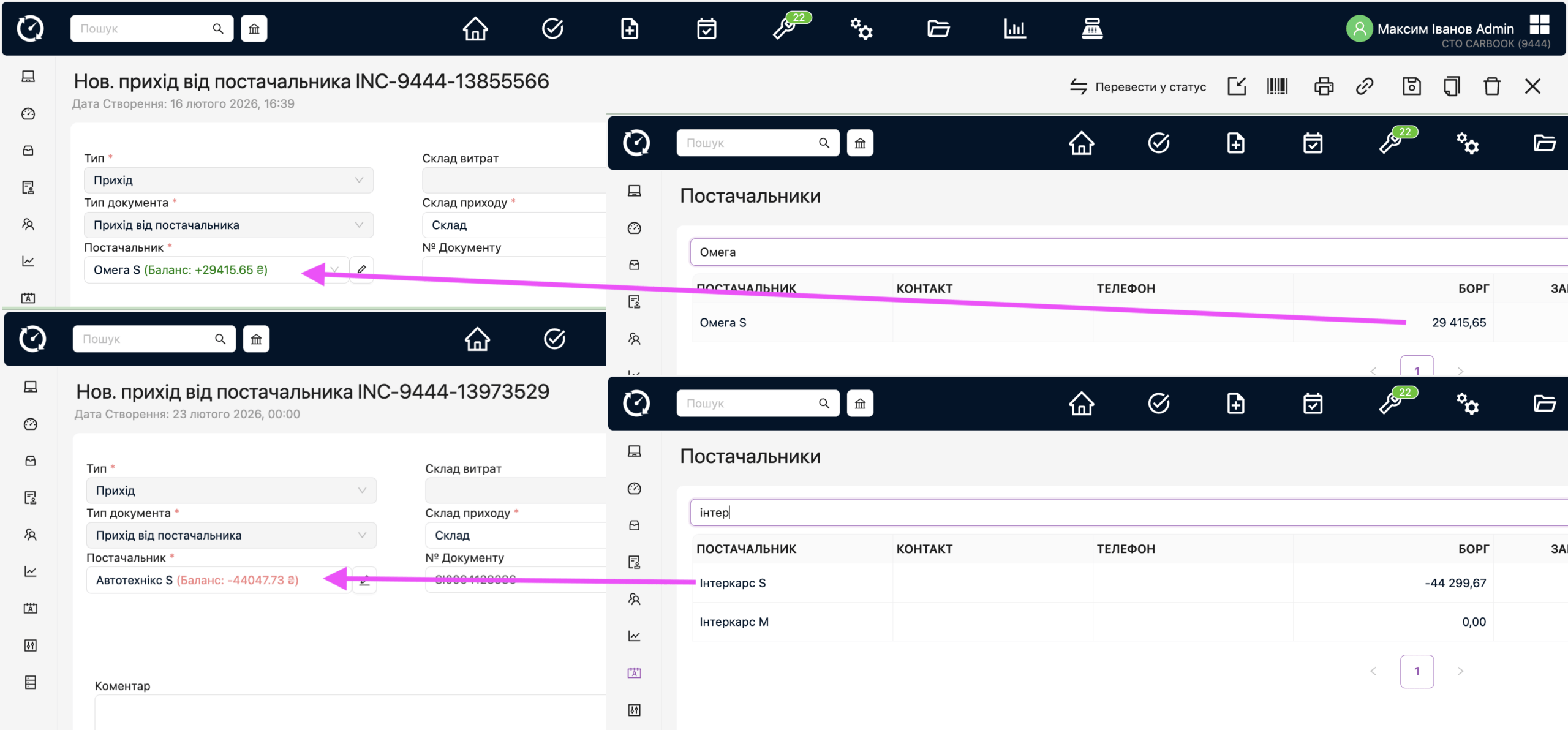Click the home icon in top navigation
The height and width of the screenshot is (730, 1568).
click(x=475, y=28)
